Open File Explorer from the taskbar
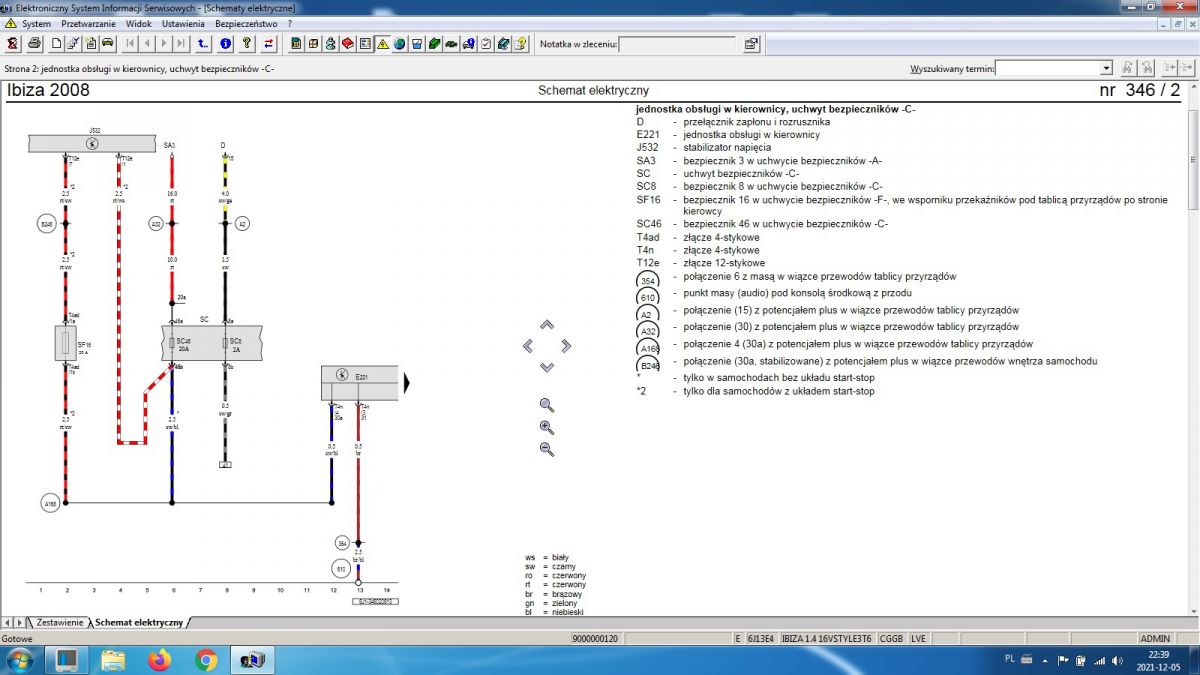This screenshot has height=675, width=1200. (113, 660)
